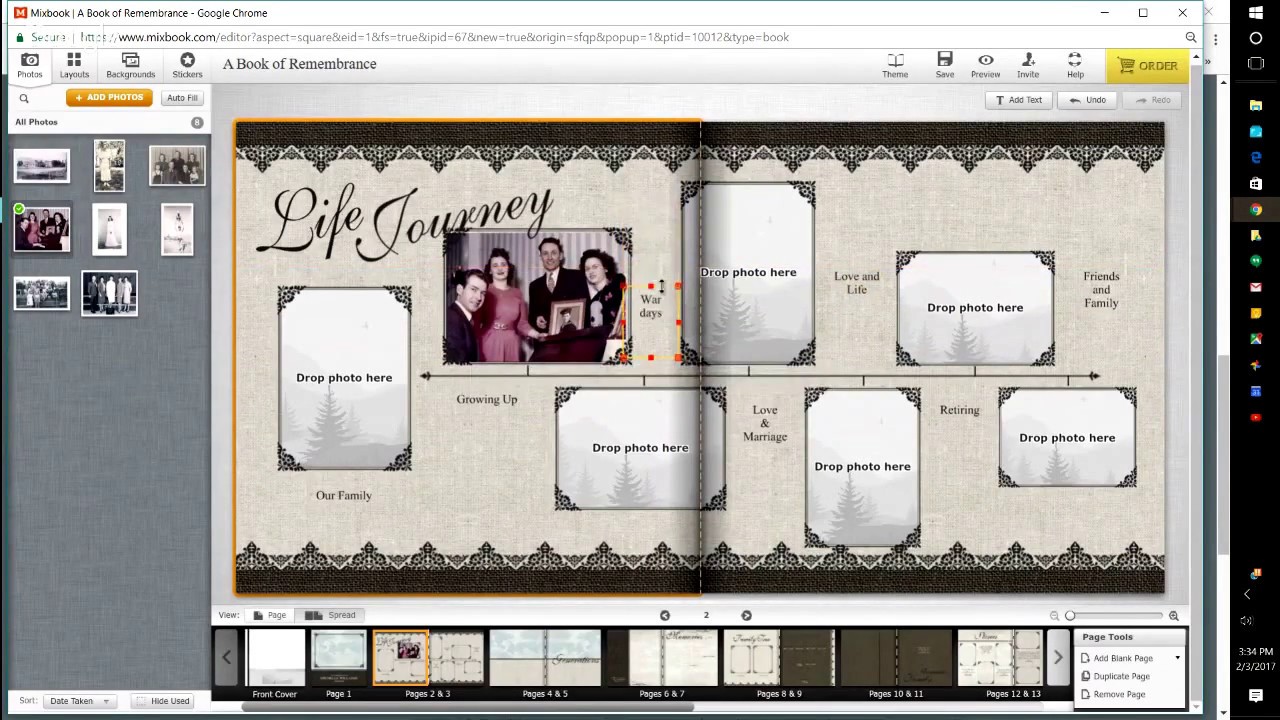This screenshot has width=1280, height=720.
Task: Go to previous page with left arrow
Action: 665,616
